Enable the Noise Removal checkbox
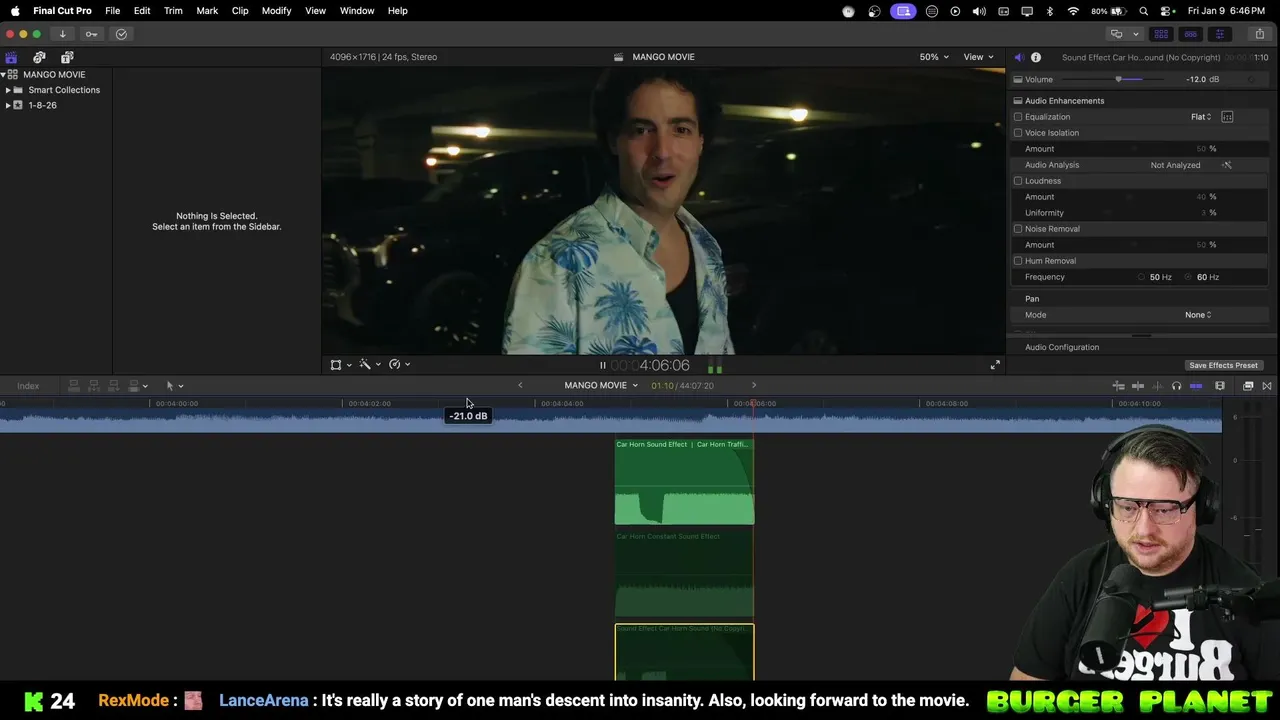1280x720 pixels. pyautogui.click(x=1018, y=229)
